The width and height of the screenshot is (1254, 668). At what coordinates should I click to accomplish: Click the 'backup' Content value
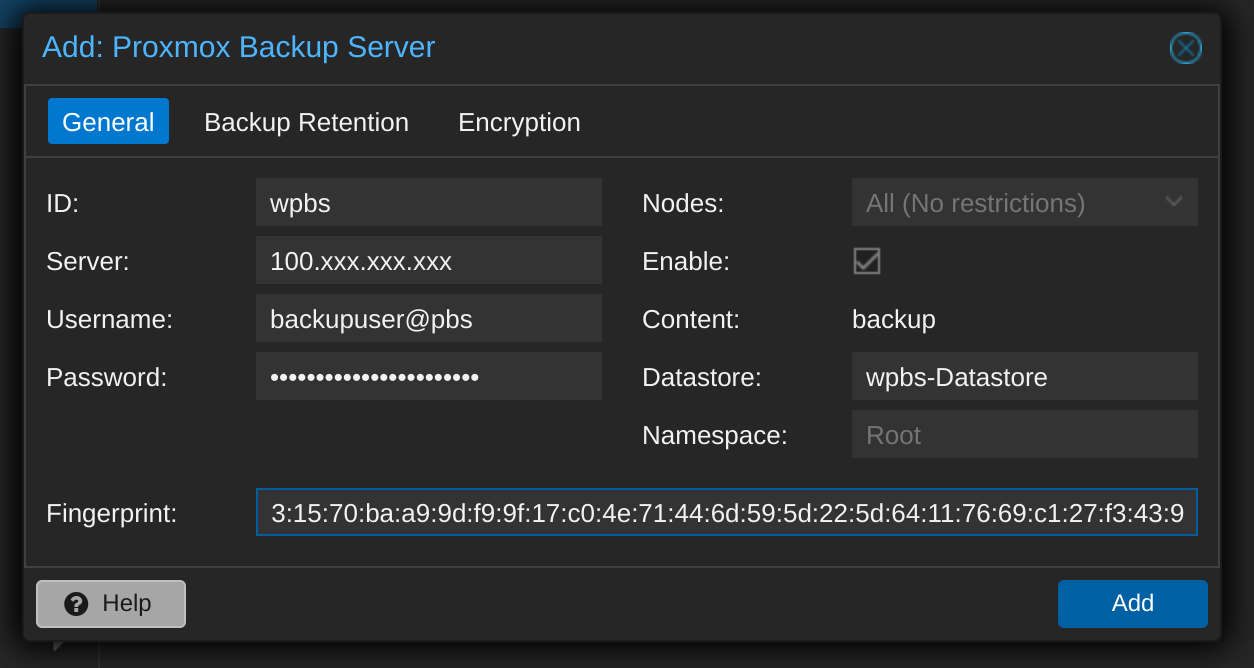(894, 320)
